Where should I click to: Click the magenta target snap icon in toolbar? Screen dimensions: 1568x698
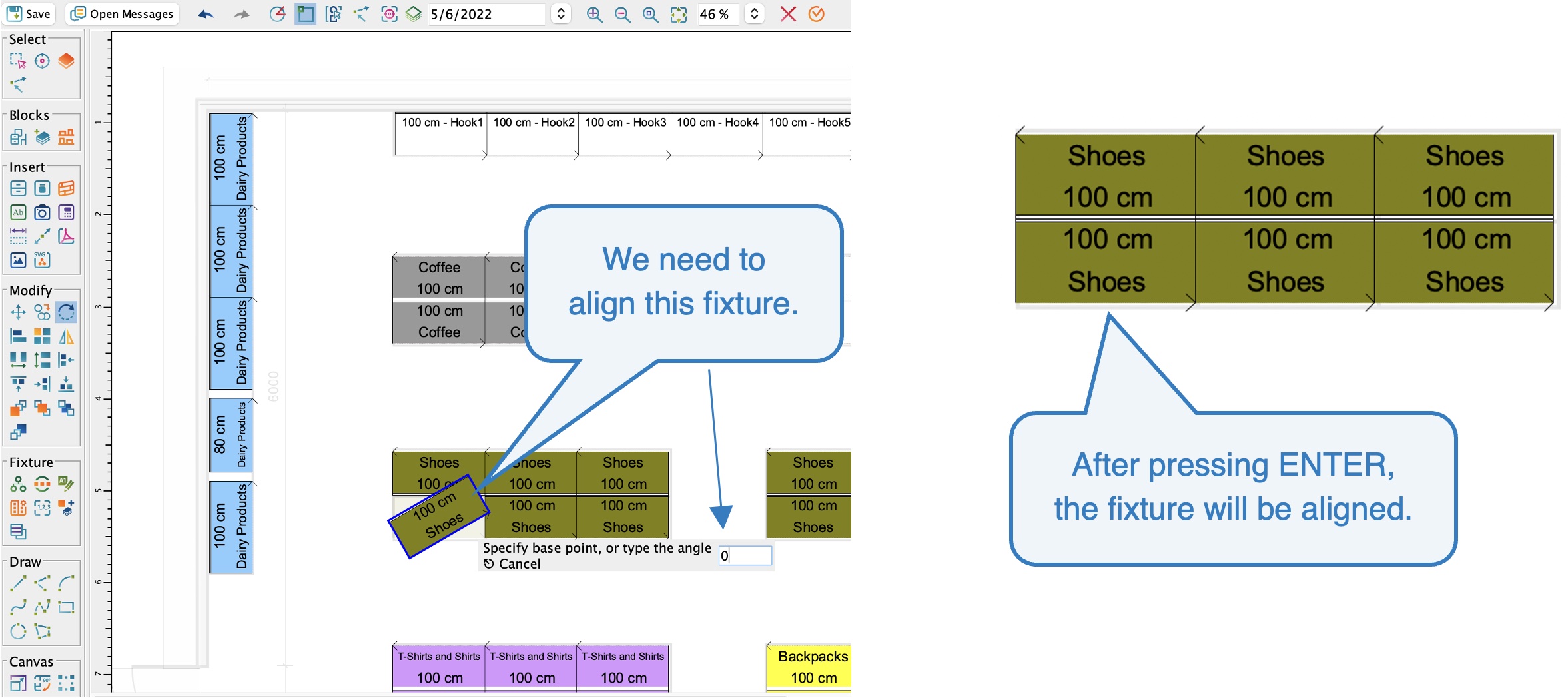tap(389, 14)
